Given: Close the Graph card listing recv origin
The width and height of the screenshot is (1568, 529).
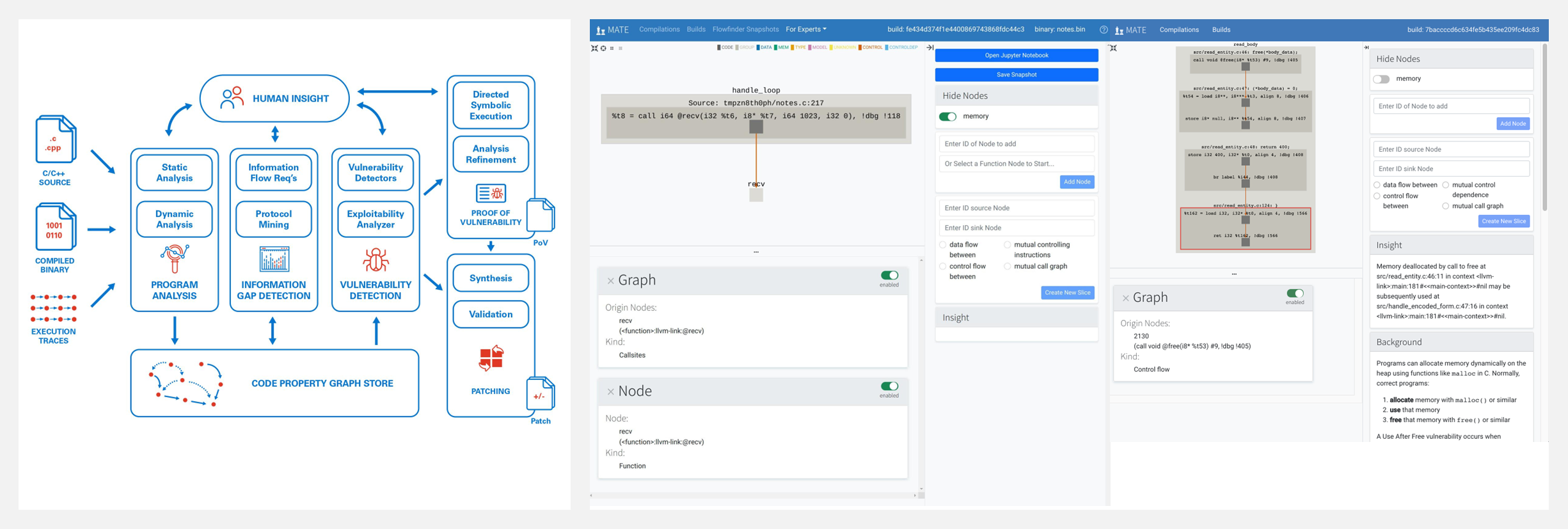Looking at the screenshot, I should pyautogui.click(x=610, y=281).
